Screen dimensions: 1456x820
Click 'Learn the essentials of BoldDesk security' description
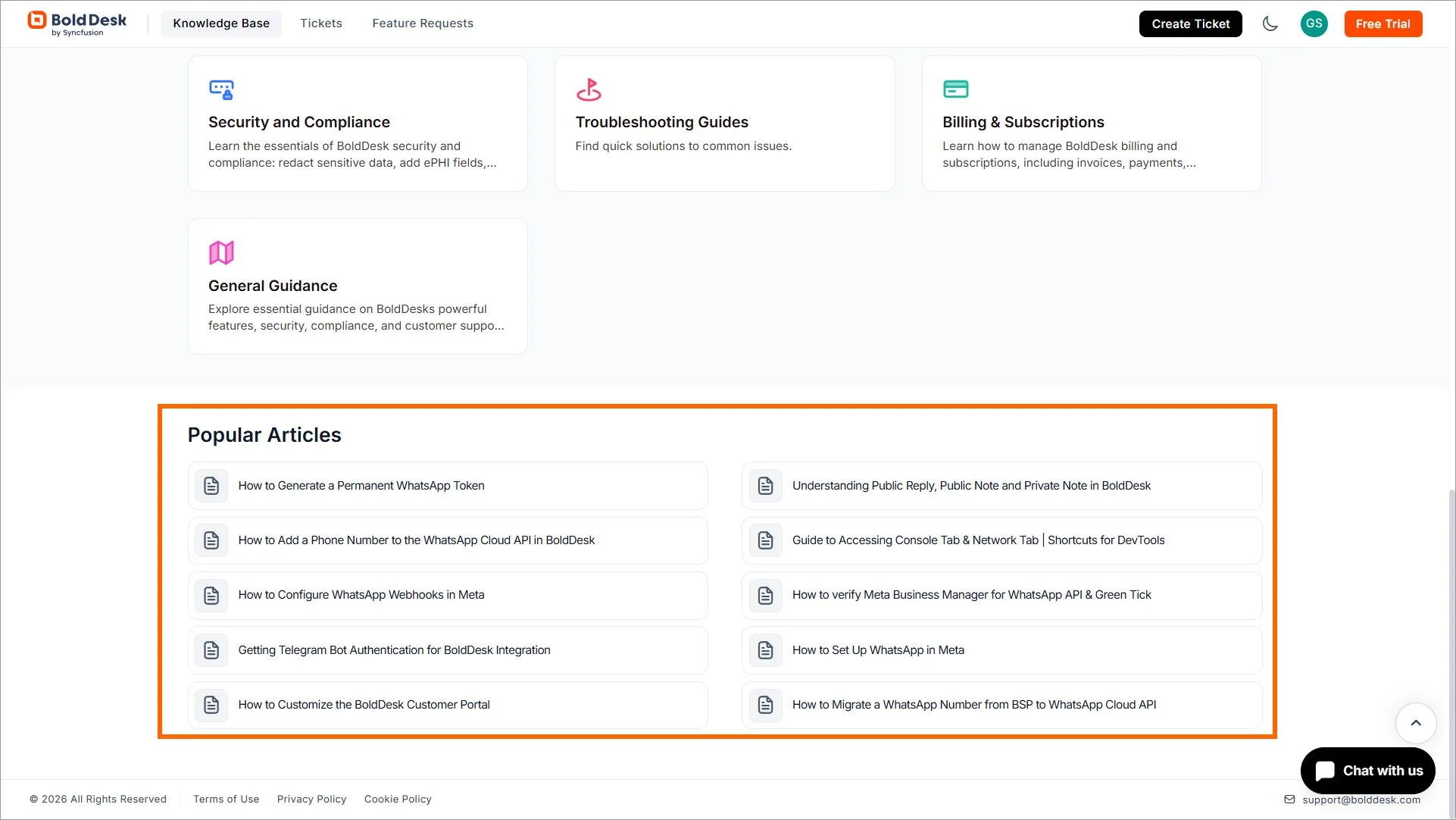pos(352,155)
